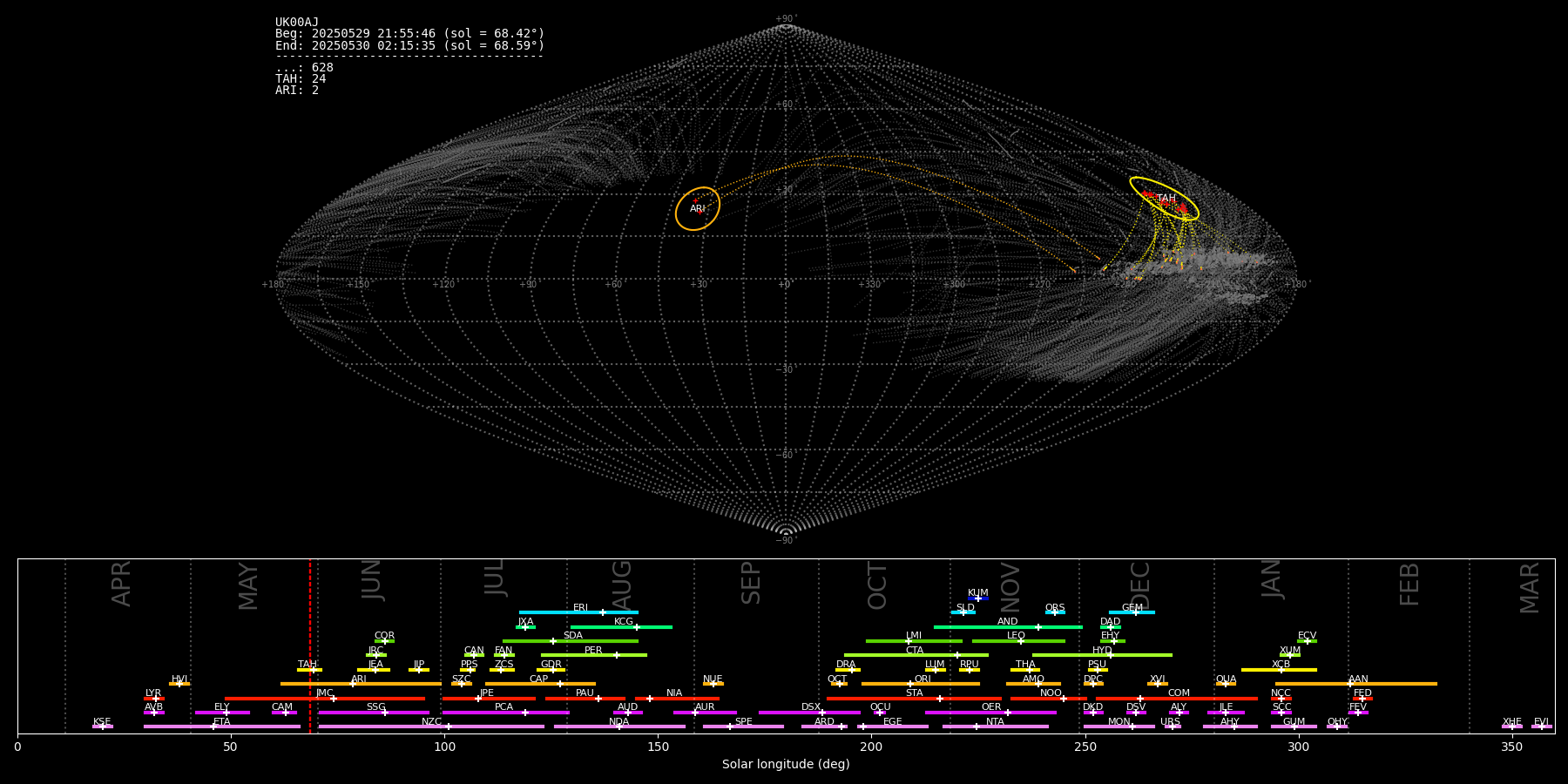Viewport: 1568px width, 784px height.
Task: Click the KUM shower label in timeline
Action: (x=978, y=593)
